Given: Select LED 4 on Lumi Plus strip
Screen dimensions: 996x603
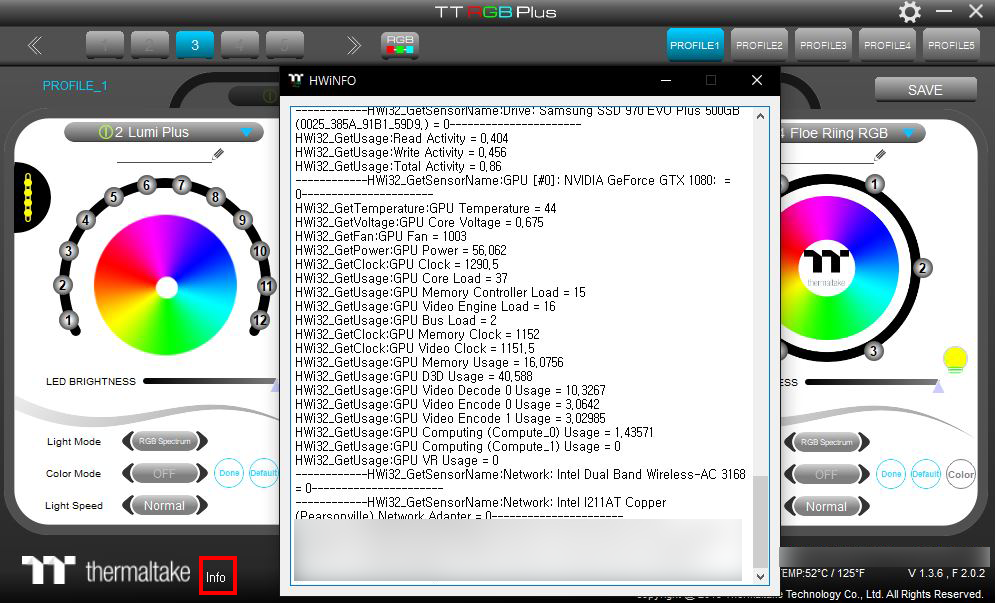Looking at the screenshot, I should pyautogui.click(x=86, y=220).
